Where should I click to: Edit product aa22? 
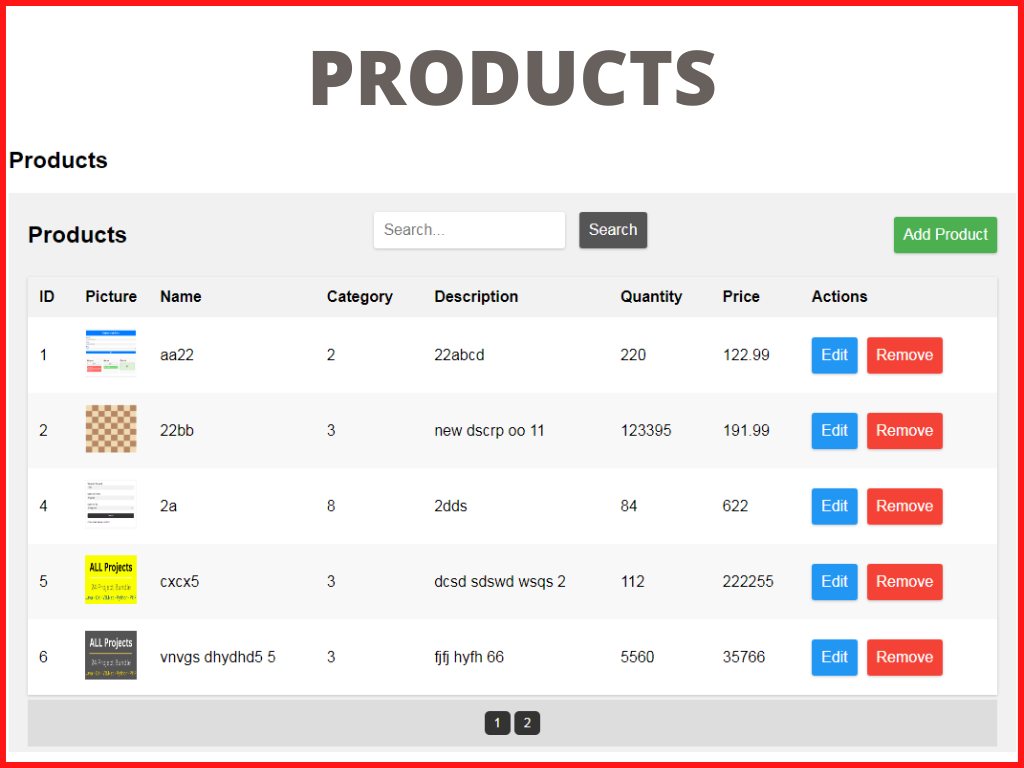[834, 355]
